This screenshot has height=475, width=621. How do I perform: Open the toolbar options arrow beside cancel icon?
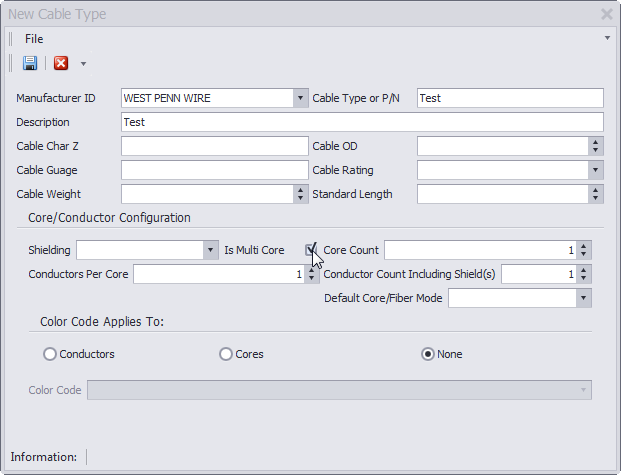(x=83, y=64)
